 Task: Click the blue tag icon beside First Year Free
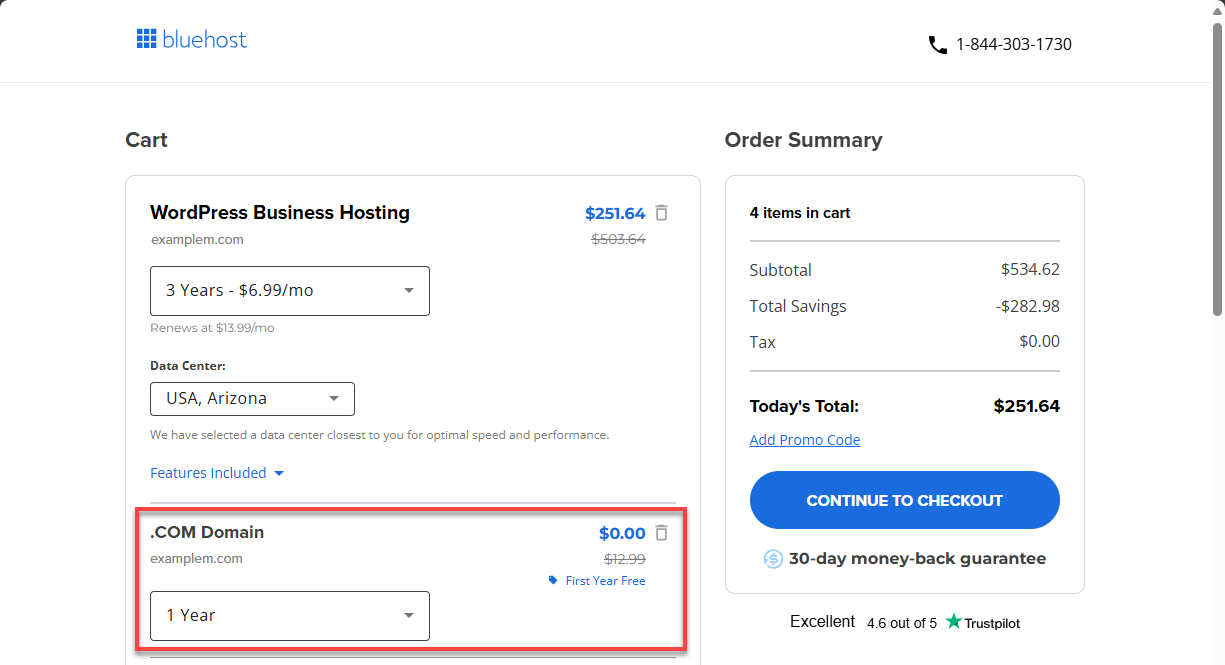tap(552, 580)
